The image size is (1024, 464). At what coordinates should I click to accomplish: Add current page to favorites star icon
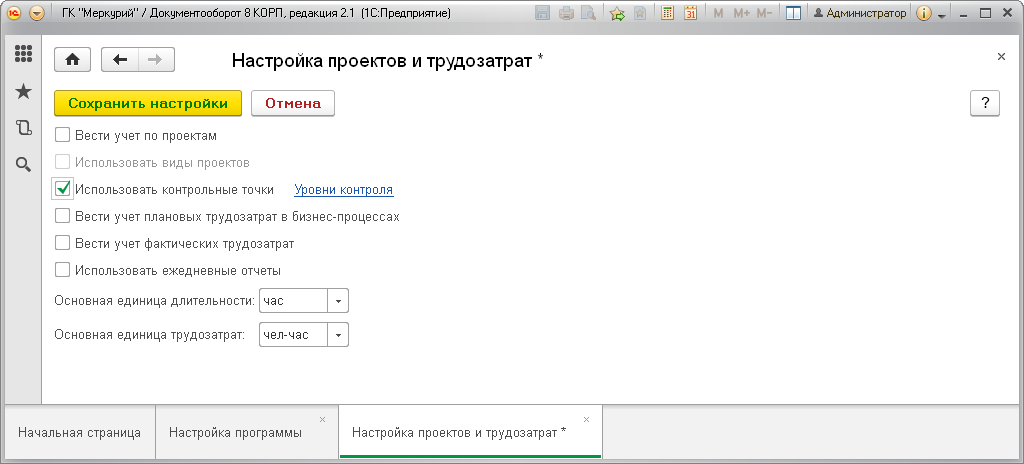[617, 13]
